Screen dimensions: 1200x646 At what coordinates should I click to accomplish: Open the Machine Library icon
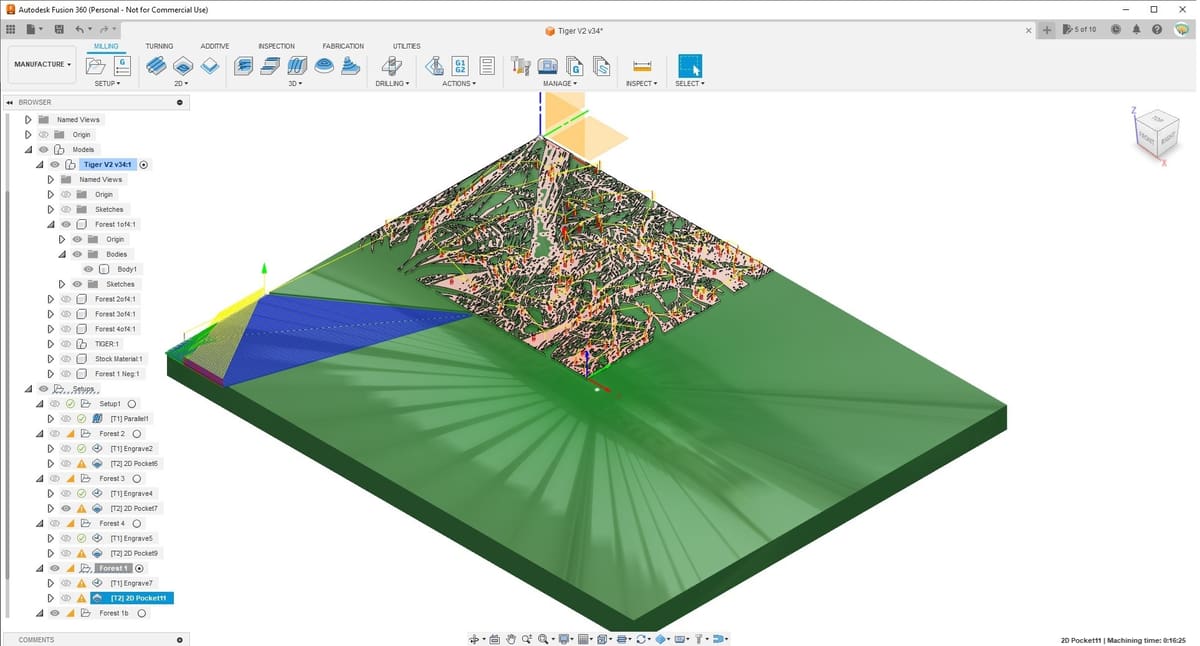point(548,66)
